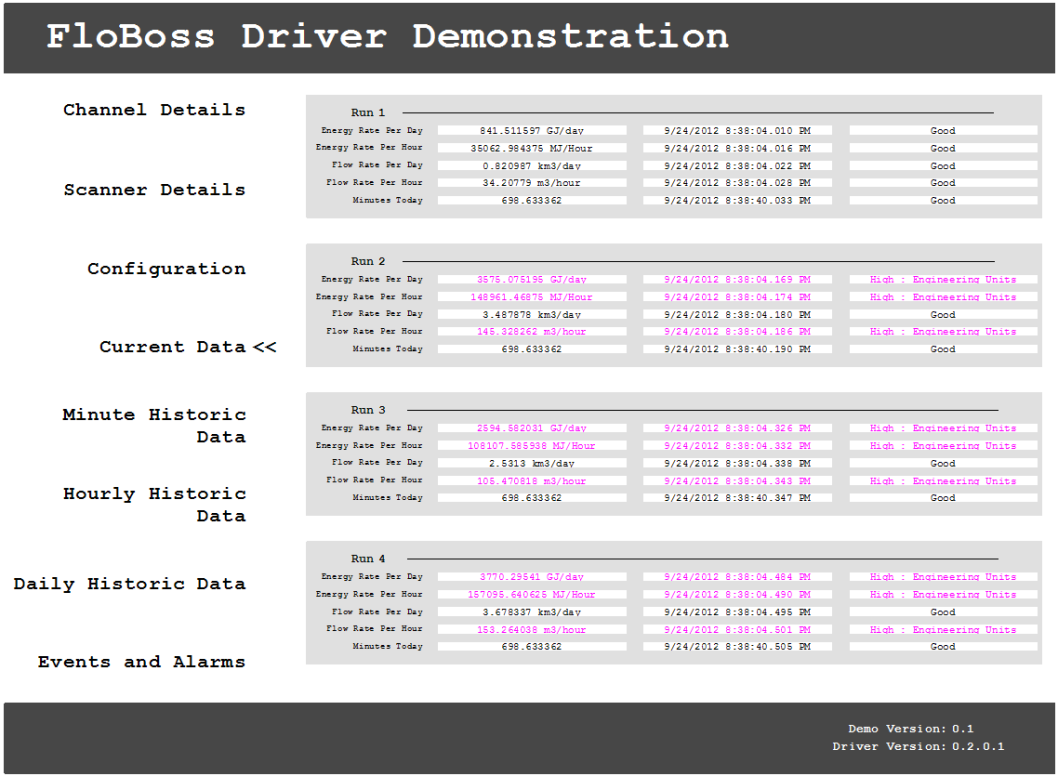The image size is (1058, 776).
Task: Click Run 4 Flow Rate Per Hour High status
Action: 943,630
